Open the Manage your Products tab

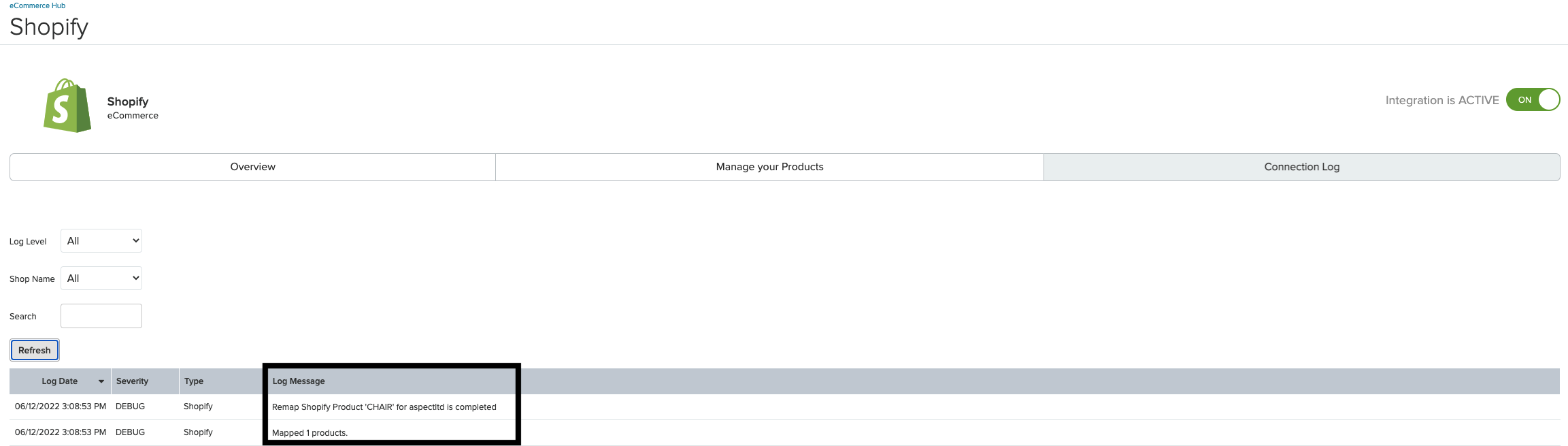769,167
